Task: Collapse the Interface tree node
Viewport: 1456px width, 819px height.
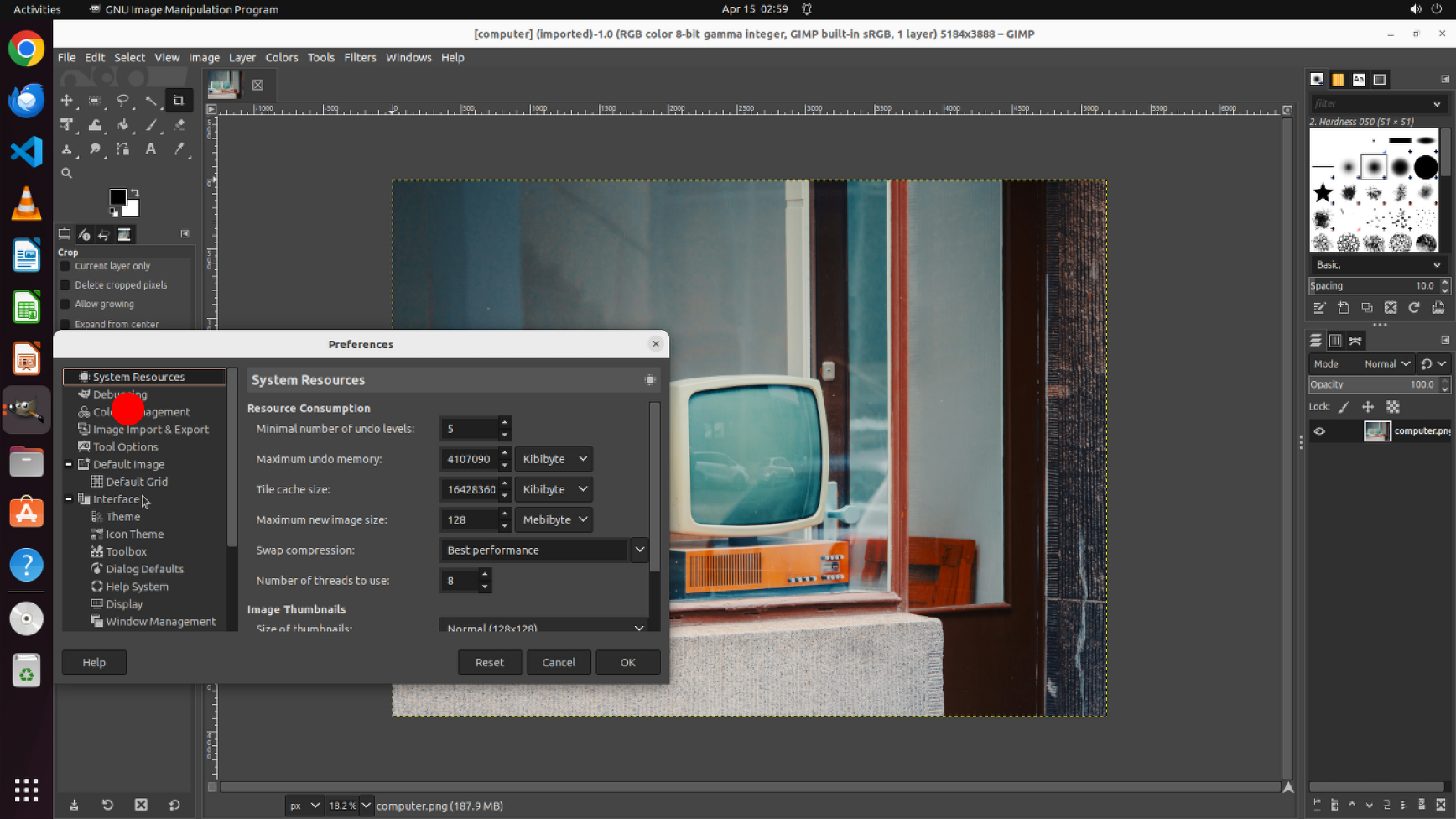Action: [x=69, y=499]
